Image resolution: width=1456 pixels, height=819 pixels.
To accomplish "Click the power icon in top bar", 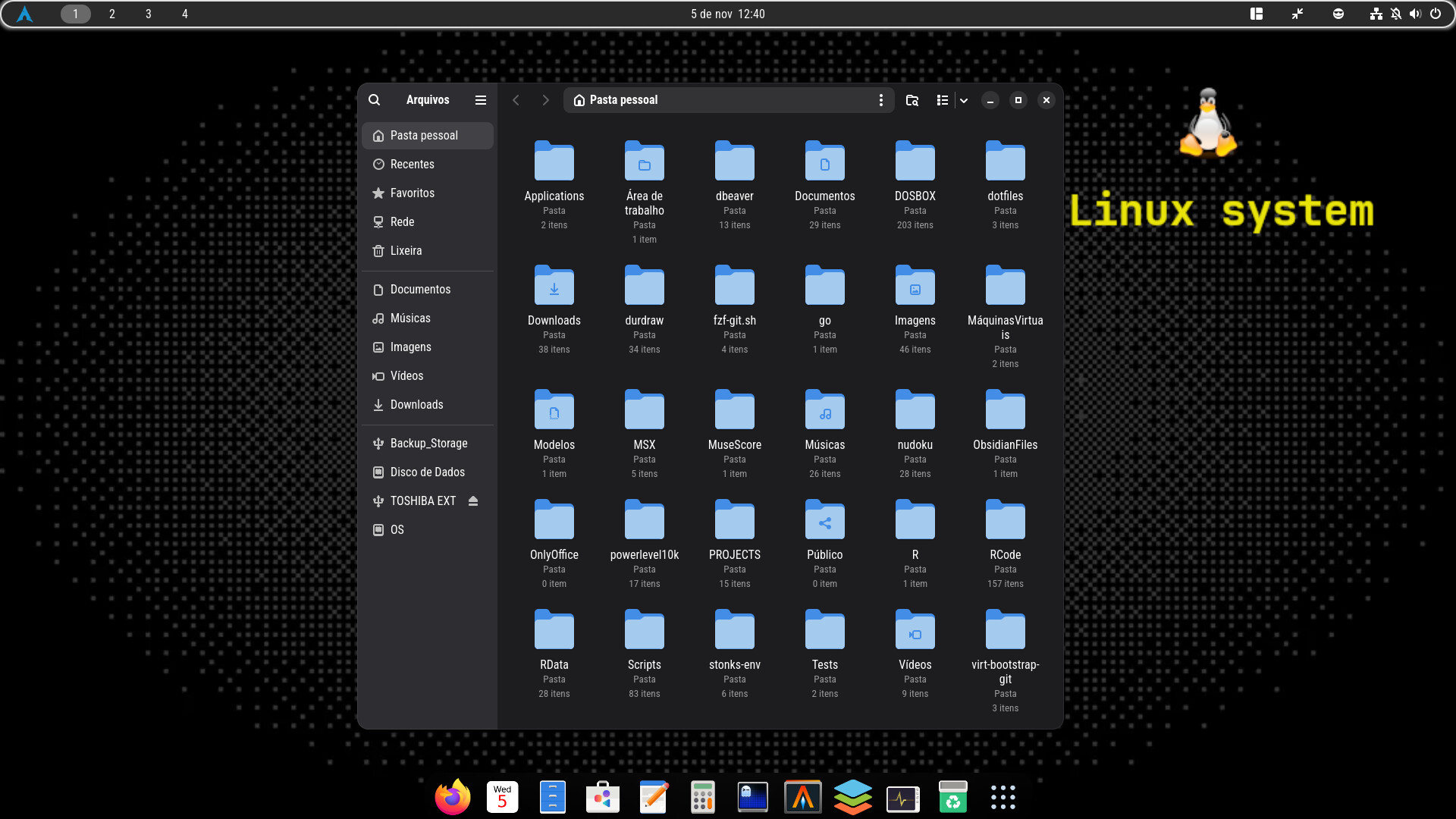I will click(1436, 14).
